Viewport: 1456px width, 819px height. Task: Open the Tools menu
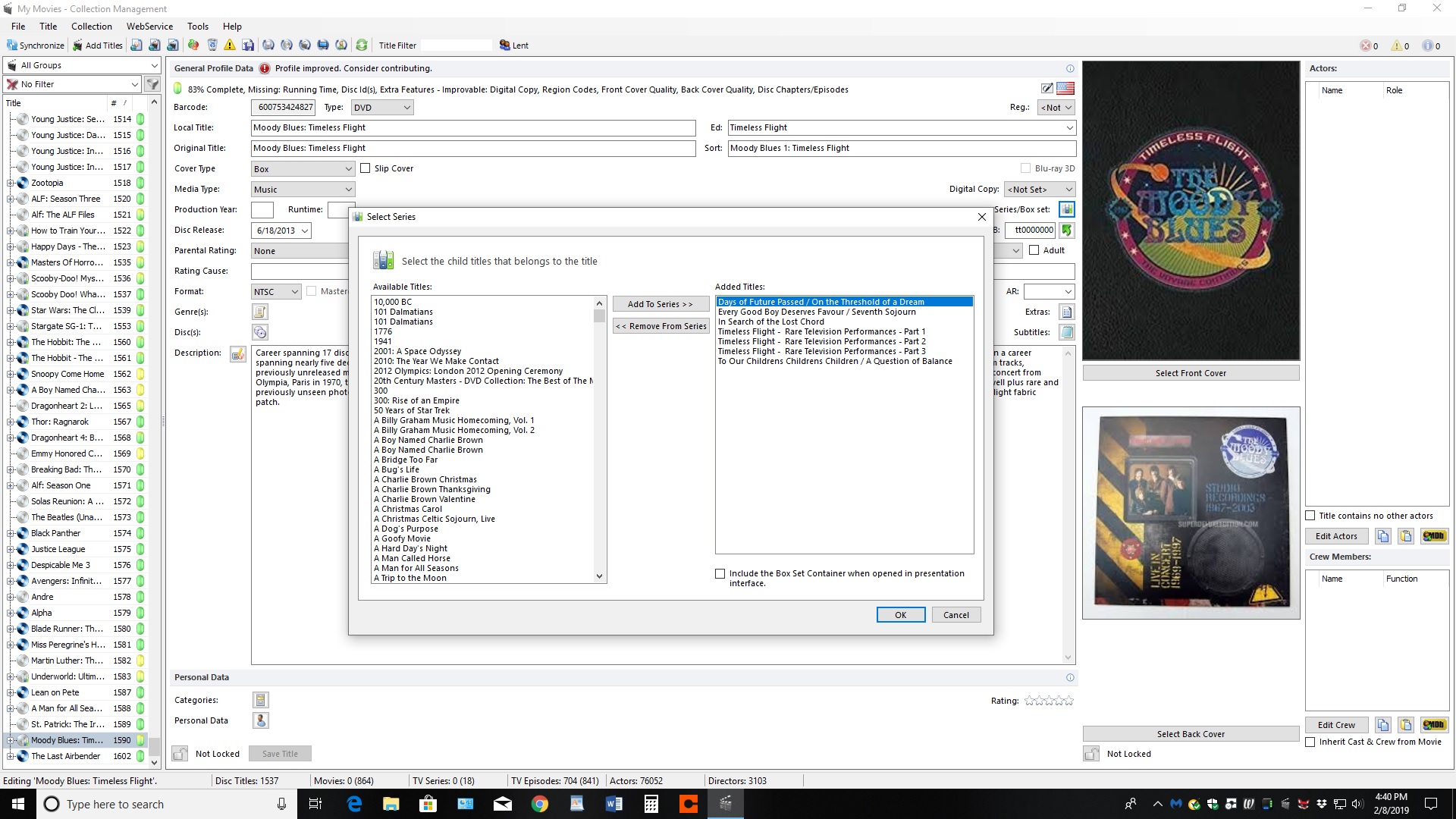(x=198, y=26)
